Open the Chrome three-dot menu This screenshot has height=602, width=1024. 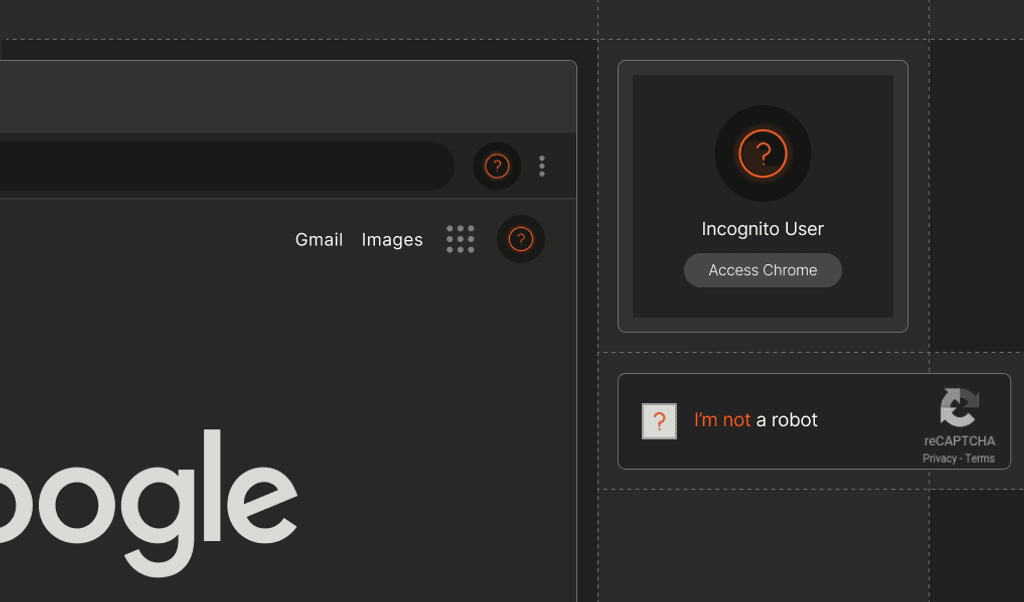542,166
